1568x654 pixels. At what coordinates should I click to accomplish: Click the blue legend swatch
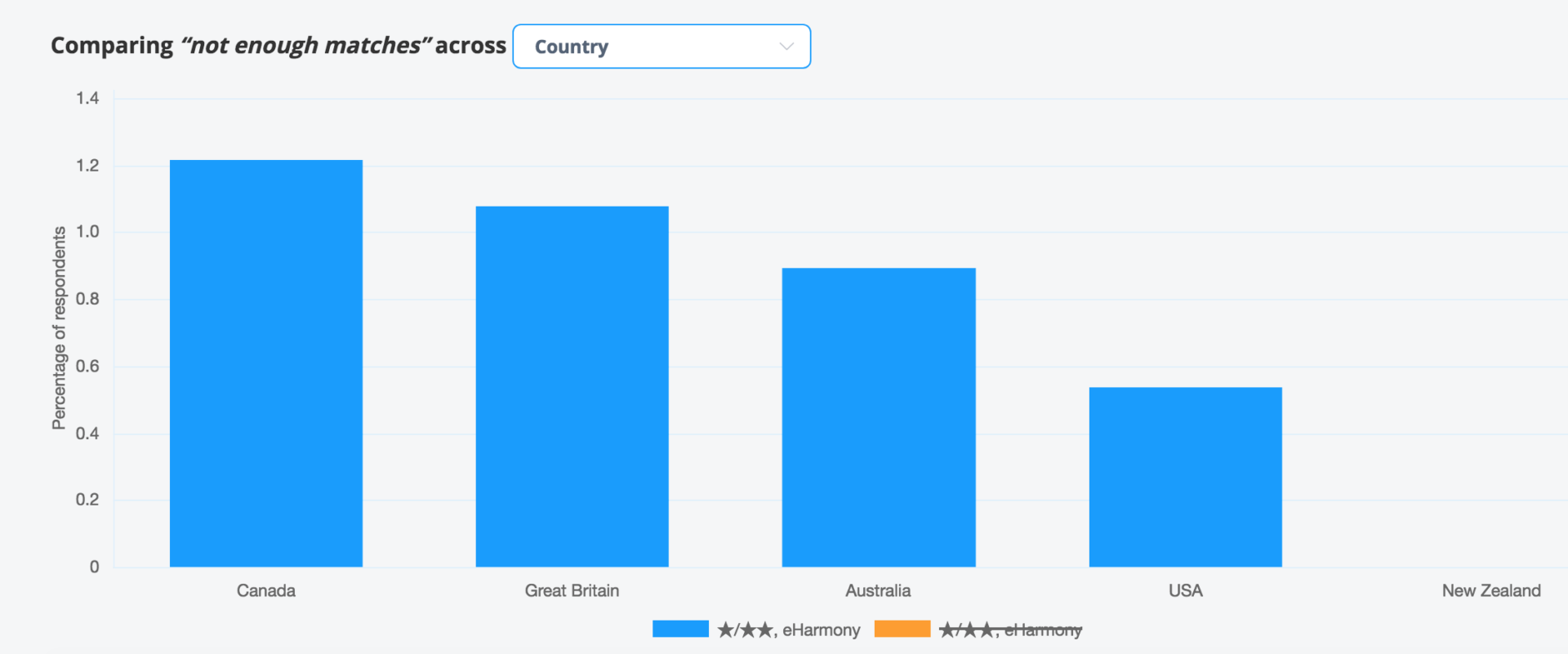(680, 629)
